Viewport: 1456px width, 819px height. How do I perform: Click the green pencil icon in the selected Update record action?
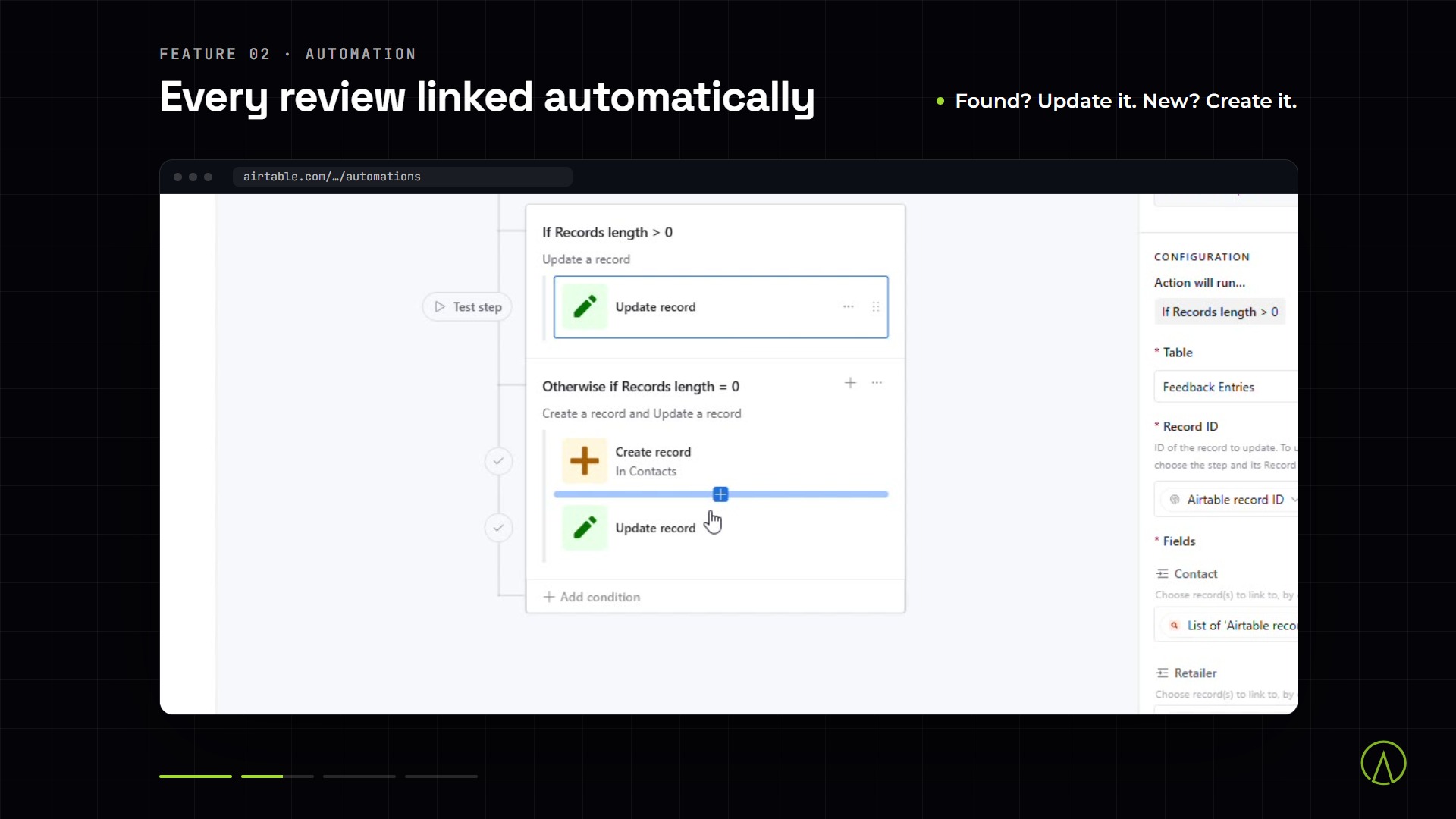pos(585,307)
